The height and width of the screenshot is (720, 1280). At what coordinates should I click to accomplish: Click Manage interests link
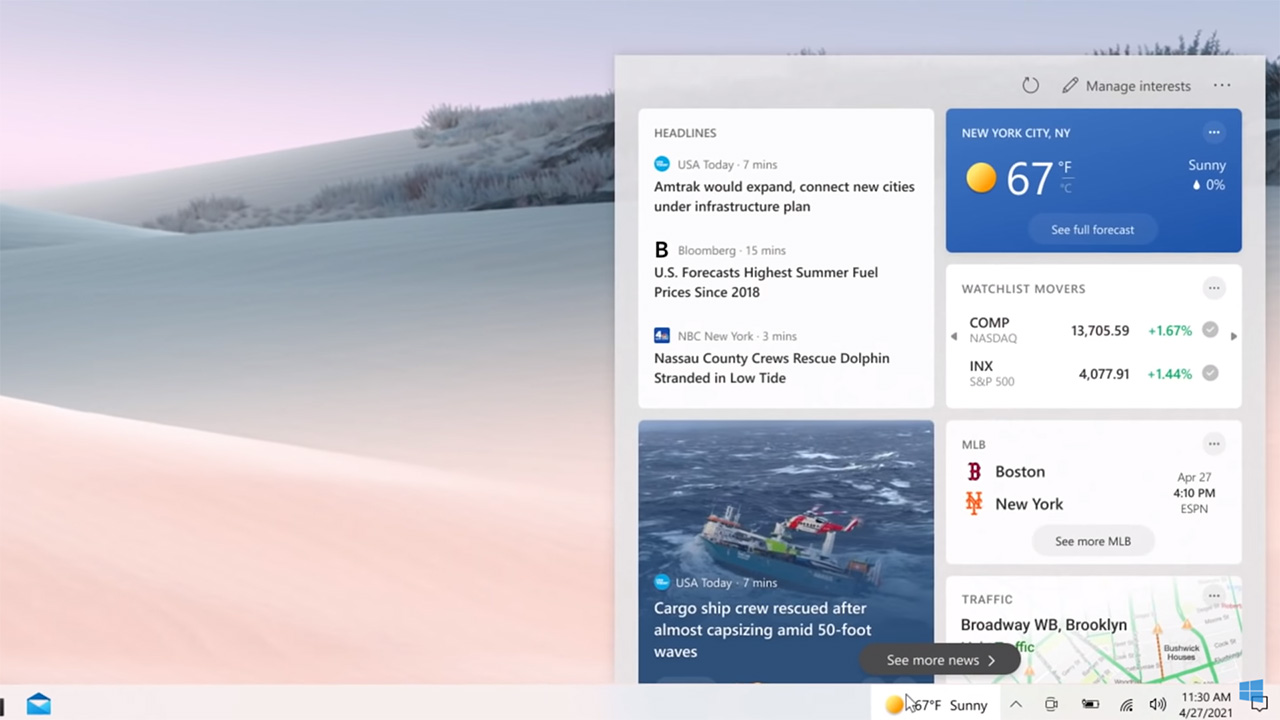point(1138,86)
